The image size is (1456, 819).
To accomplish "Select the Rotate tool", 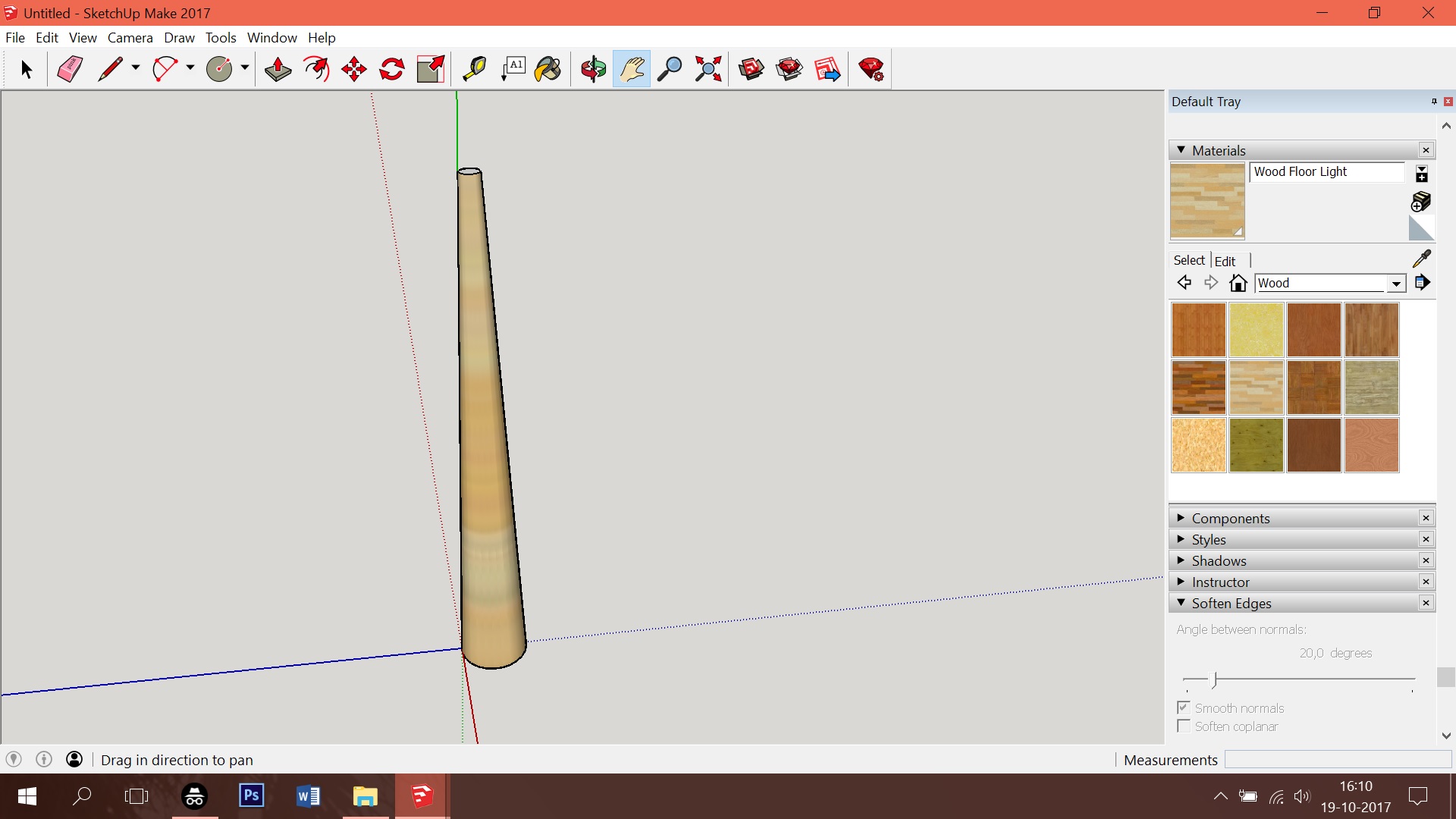I will click(x=392, y=69).
